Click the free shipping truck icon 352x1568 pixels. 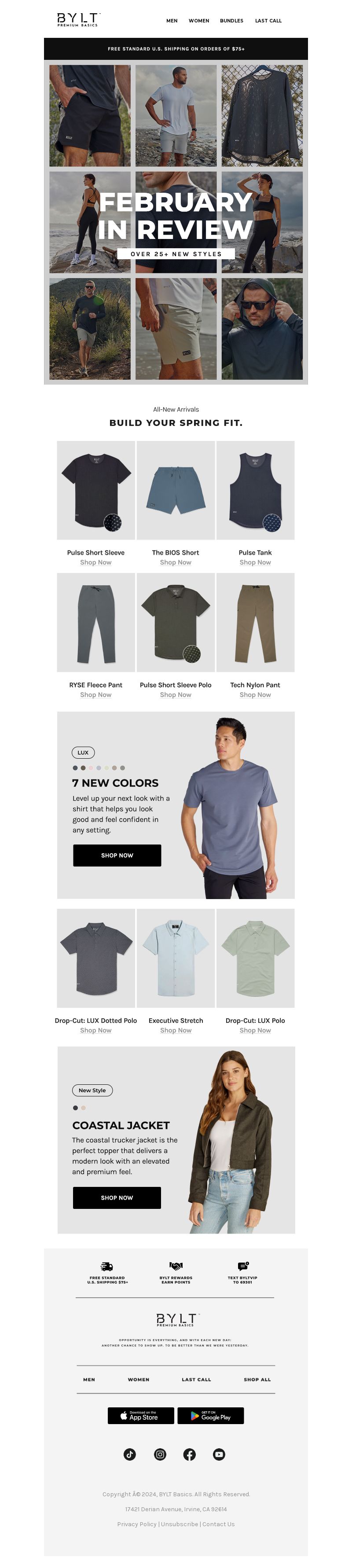(107, 1266)
